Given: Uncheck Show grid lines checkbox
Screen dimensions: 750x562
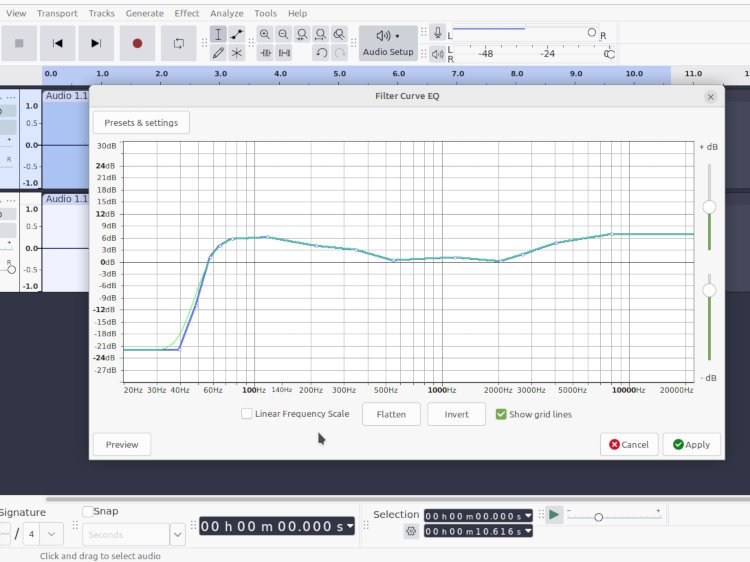Looking at the screenshot, I should [x=501, y=414].
